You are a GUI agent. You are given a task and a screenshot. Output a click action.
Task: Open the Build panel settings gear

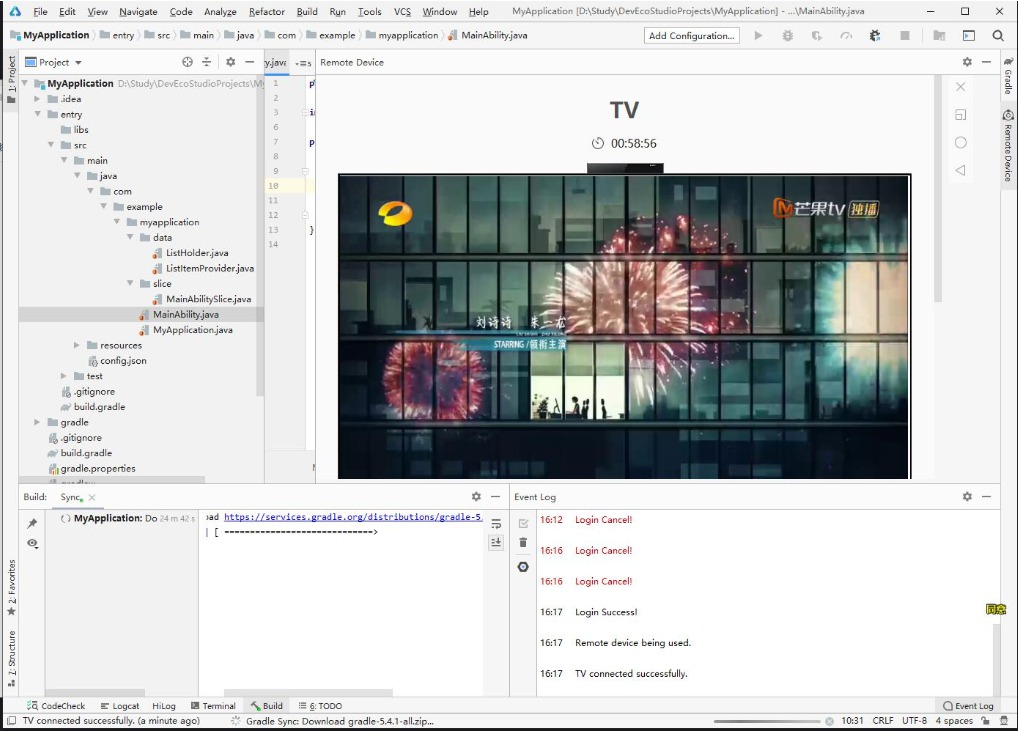476,497
